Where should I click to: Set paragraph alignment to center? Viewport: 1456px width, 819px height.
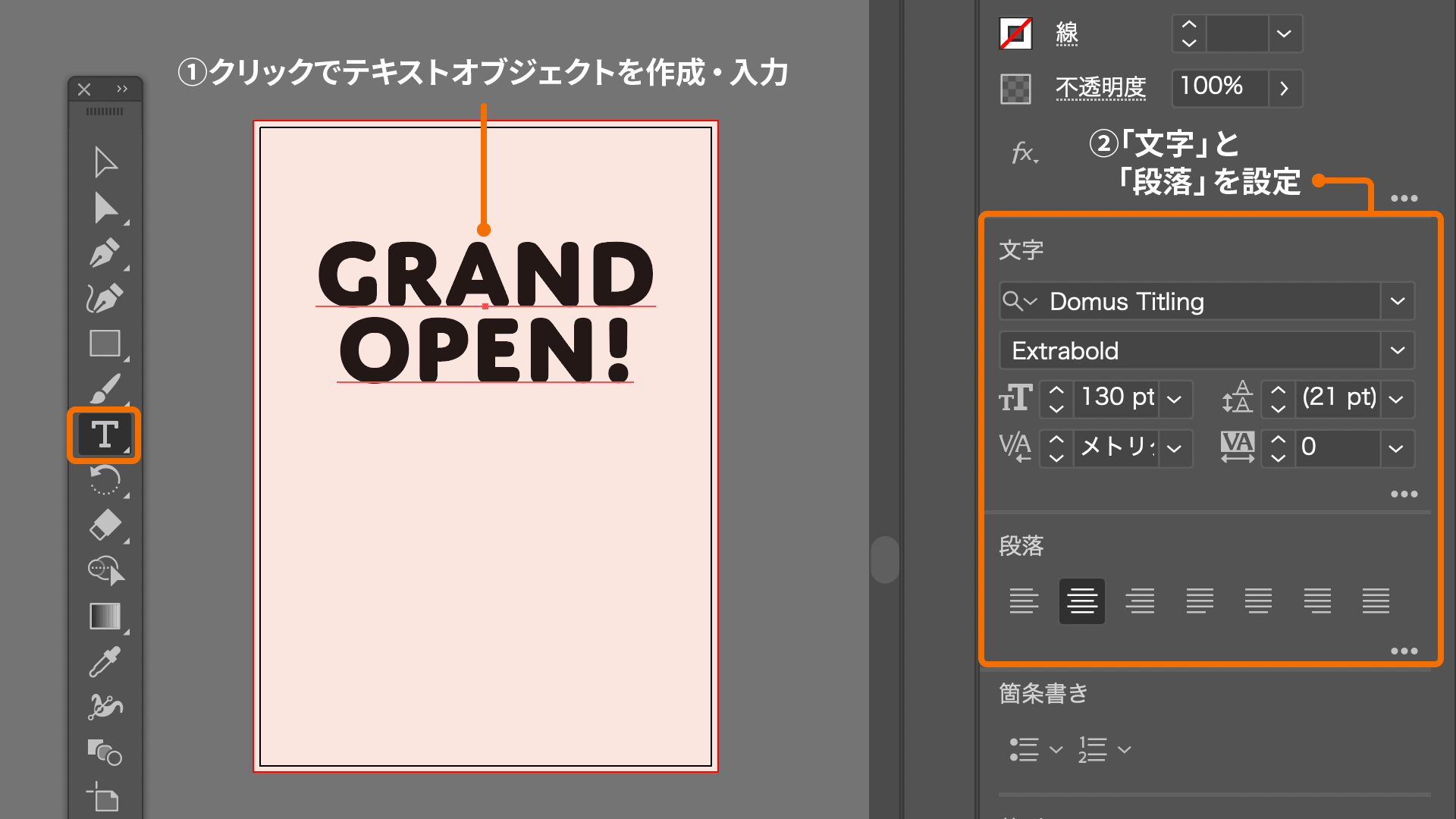pyautogui.click(x=1082, y=601)
